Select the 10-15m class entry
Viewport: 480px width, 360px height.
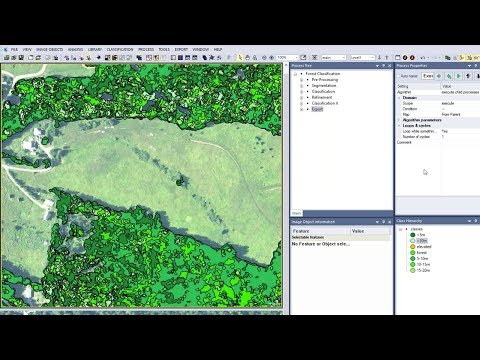423,264
